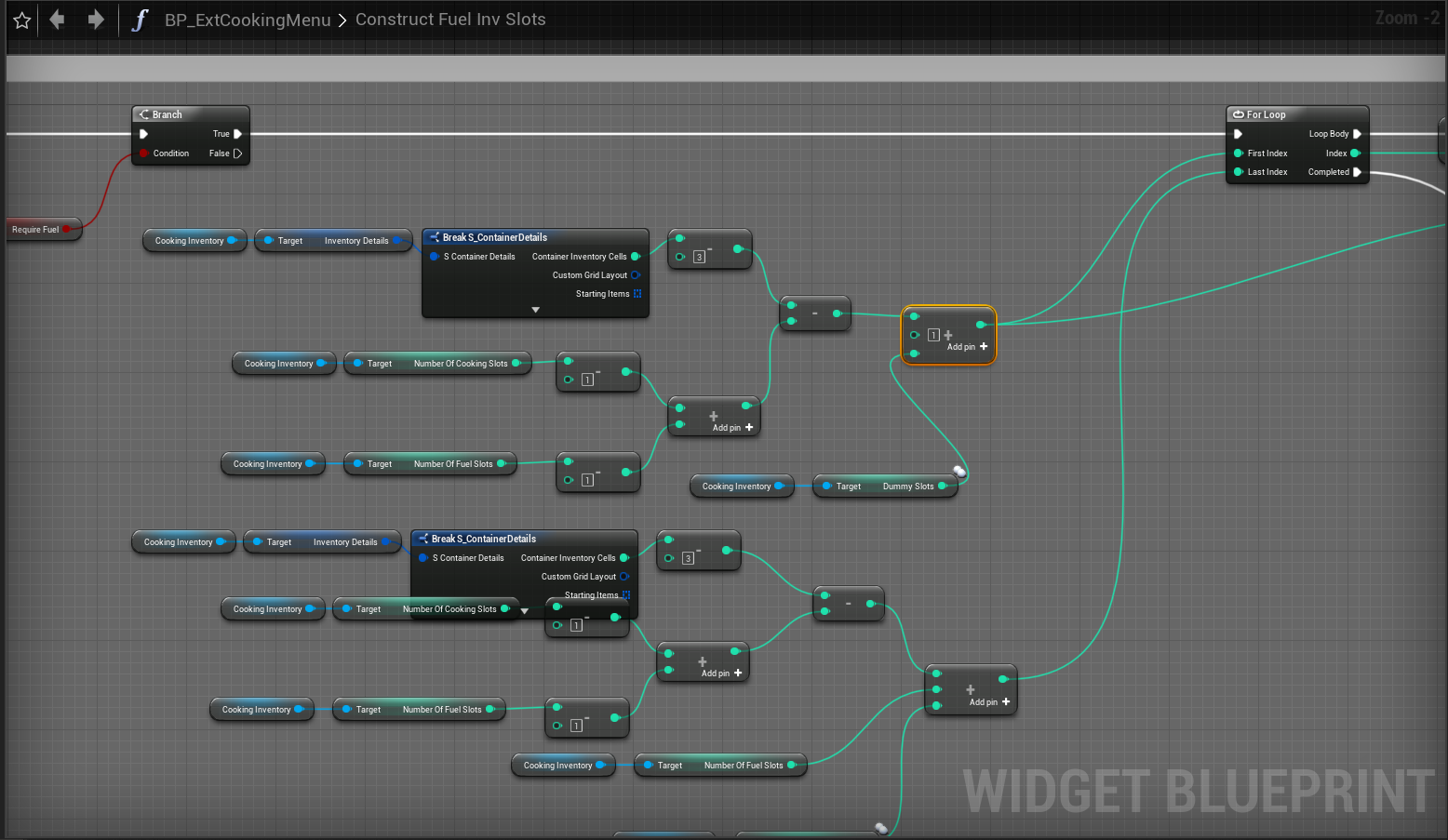Screen dimensions: 1448x840
Task: Click the red Condition pin on Branch
Action: pyautogui.click(x=143, y=153)
